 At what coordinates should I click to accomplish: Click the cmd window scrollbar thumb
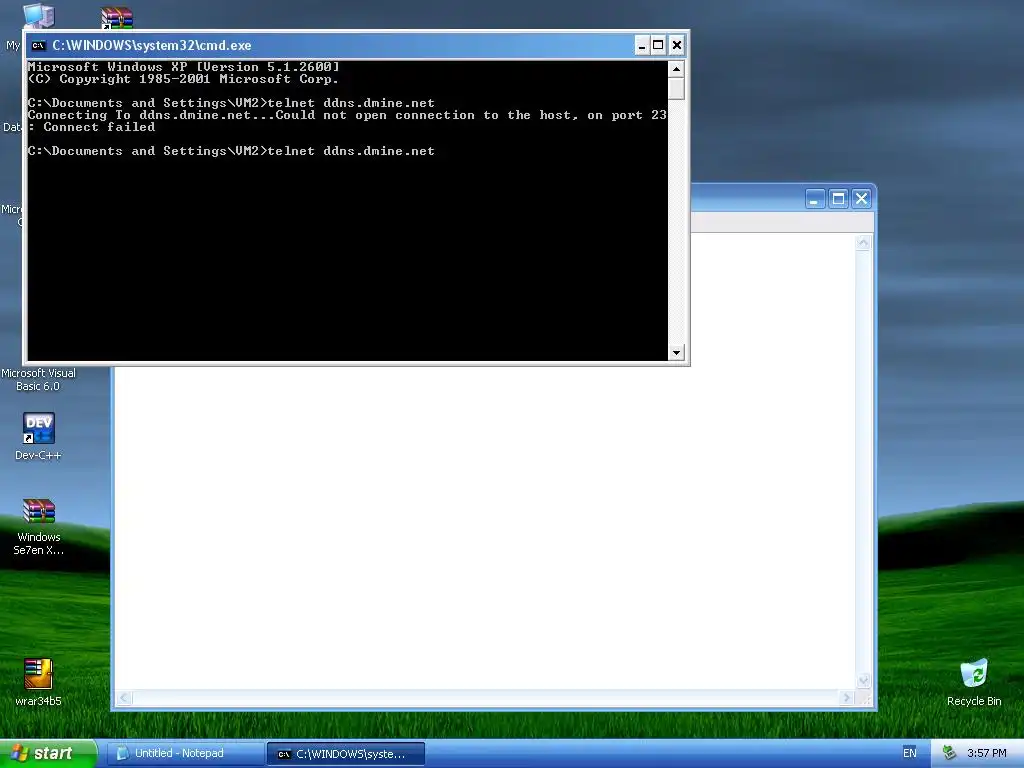click(x=677, y=88)
